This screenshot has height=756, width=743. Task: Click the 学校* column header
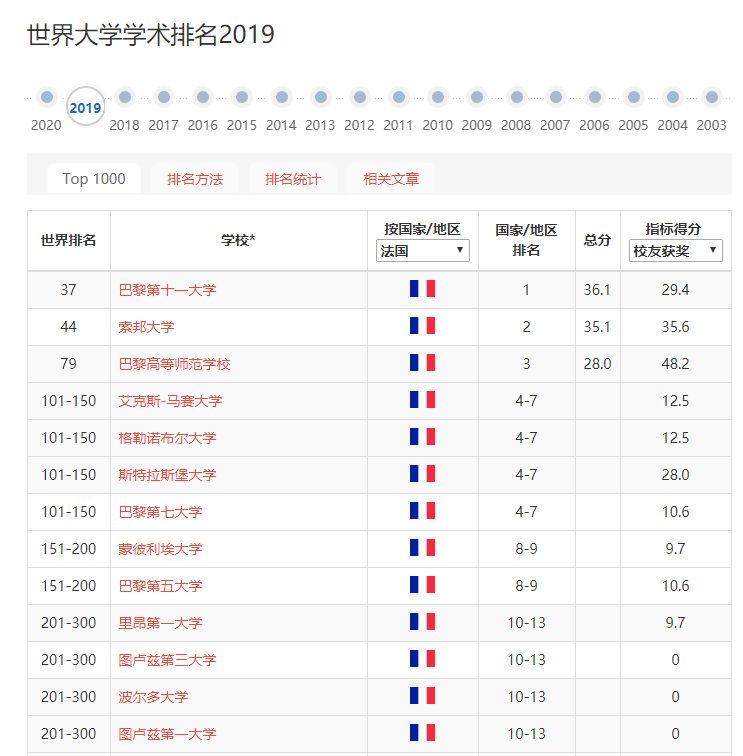[x=239, y=240]
